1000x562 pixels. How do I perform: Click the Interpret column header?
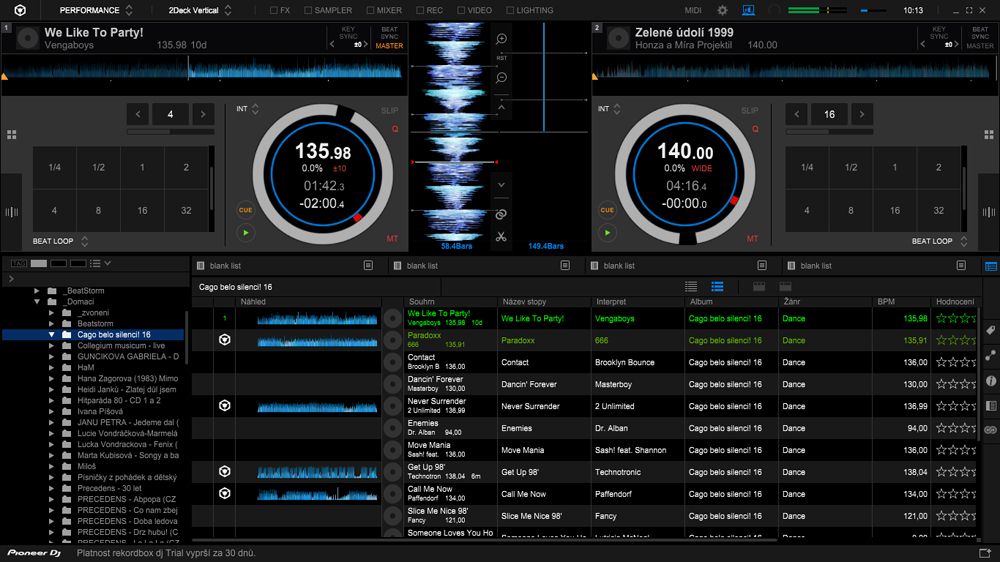click(611, 302)
